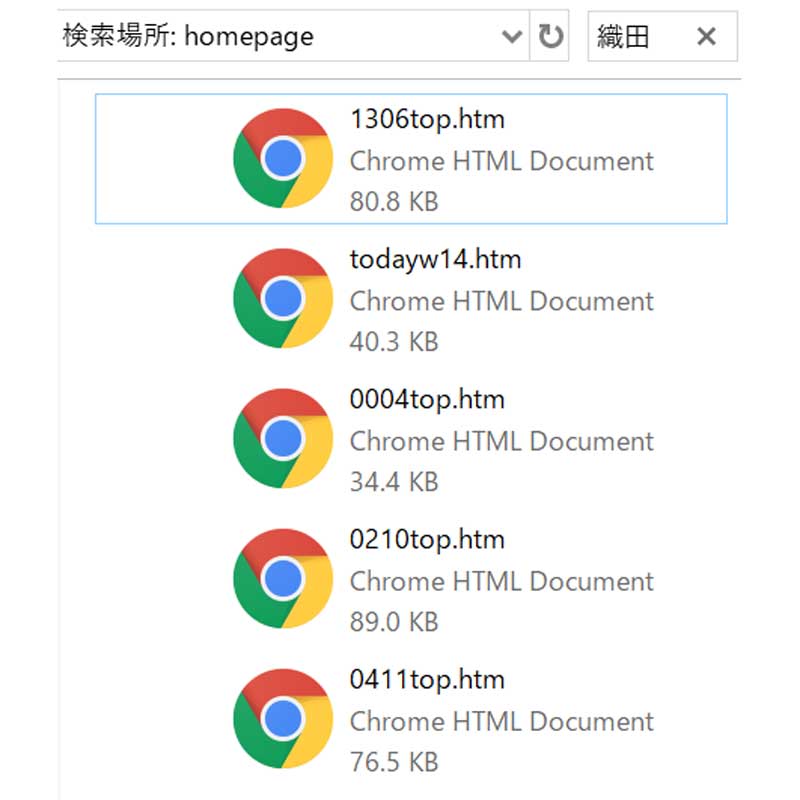Click the Chrome icon of todayw14.htm
800x800 pixels.
283,298
